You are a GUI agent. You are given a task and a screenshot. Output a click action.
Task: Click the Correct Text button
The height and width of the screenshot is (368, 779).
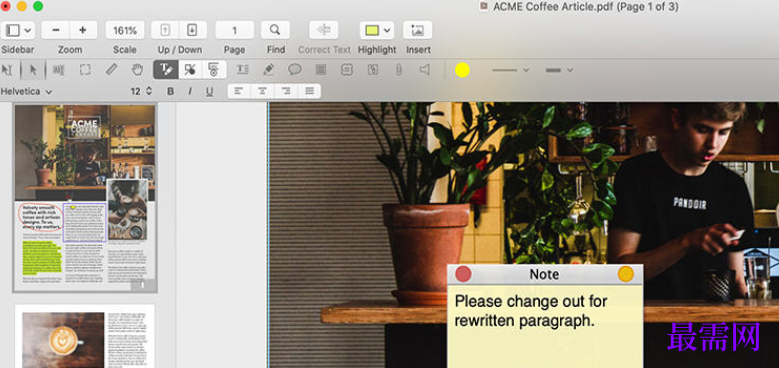click(323, 30)
